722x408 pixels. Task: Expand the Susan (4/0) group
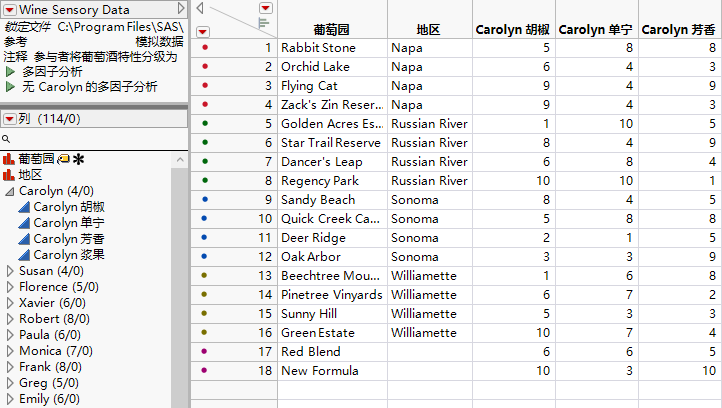[x=10, y=271]
